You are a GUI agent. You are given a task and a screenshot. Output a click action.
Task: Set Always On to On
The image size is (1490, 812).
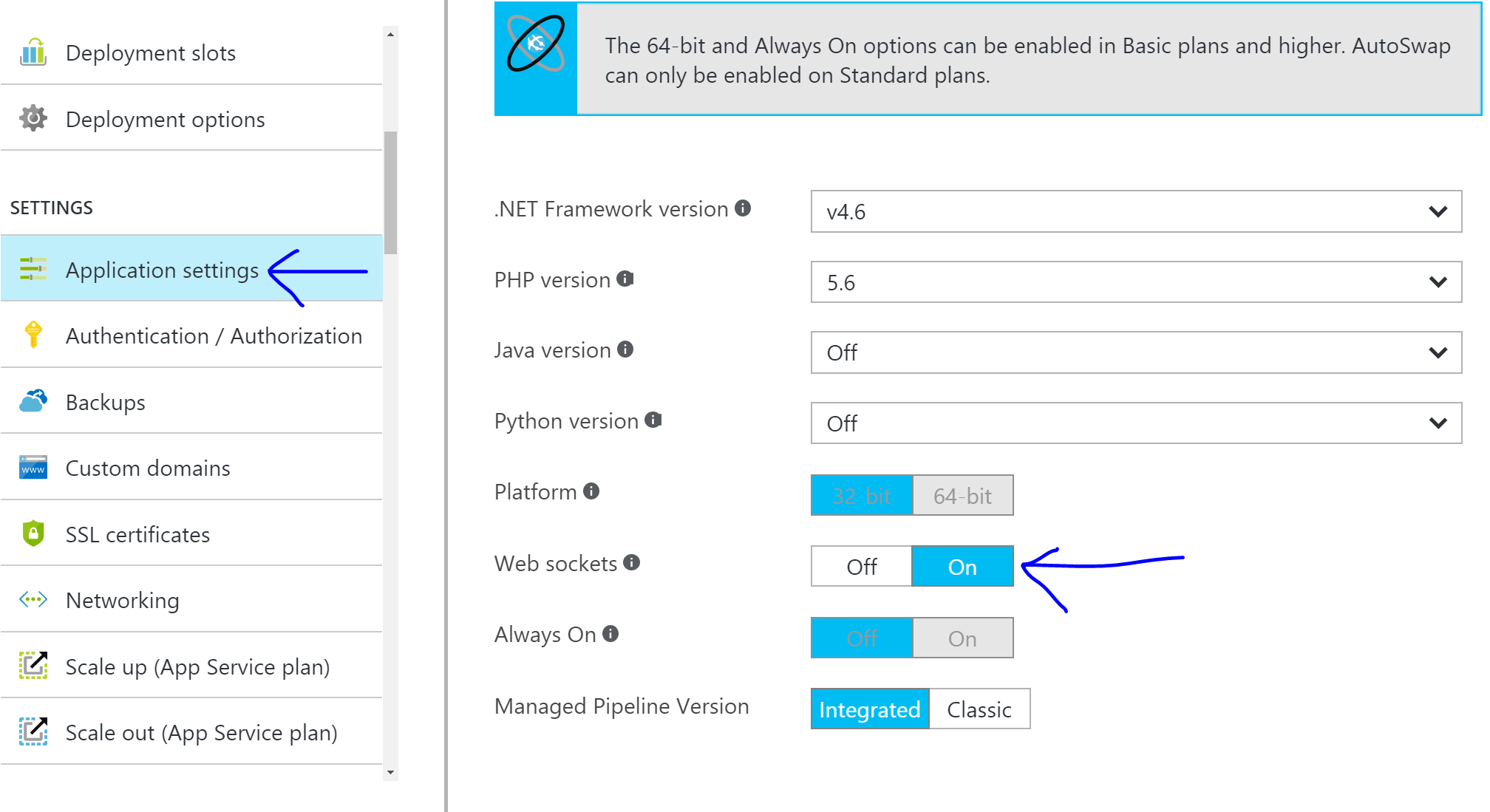pyautogui.click(x=963, y=638)
